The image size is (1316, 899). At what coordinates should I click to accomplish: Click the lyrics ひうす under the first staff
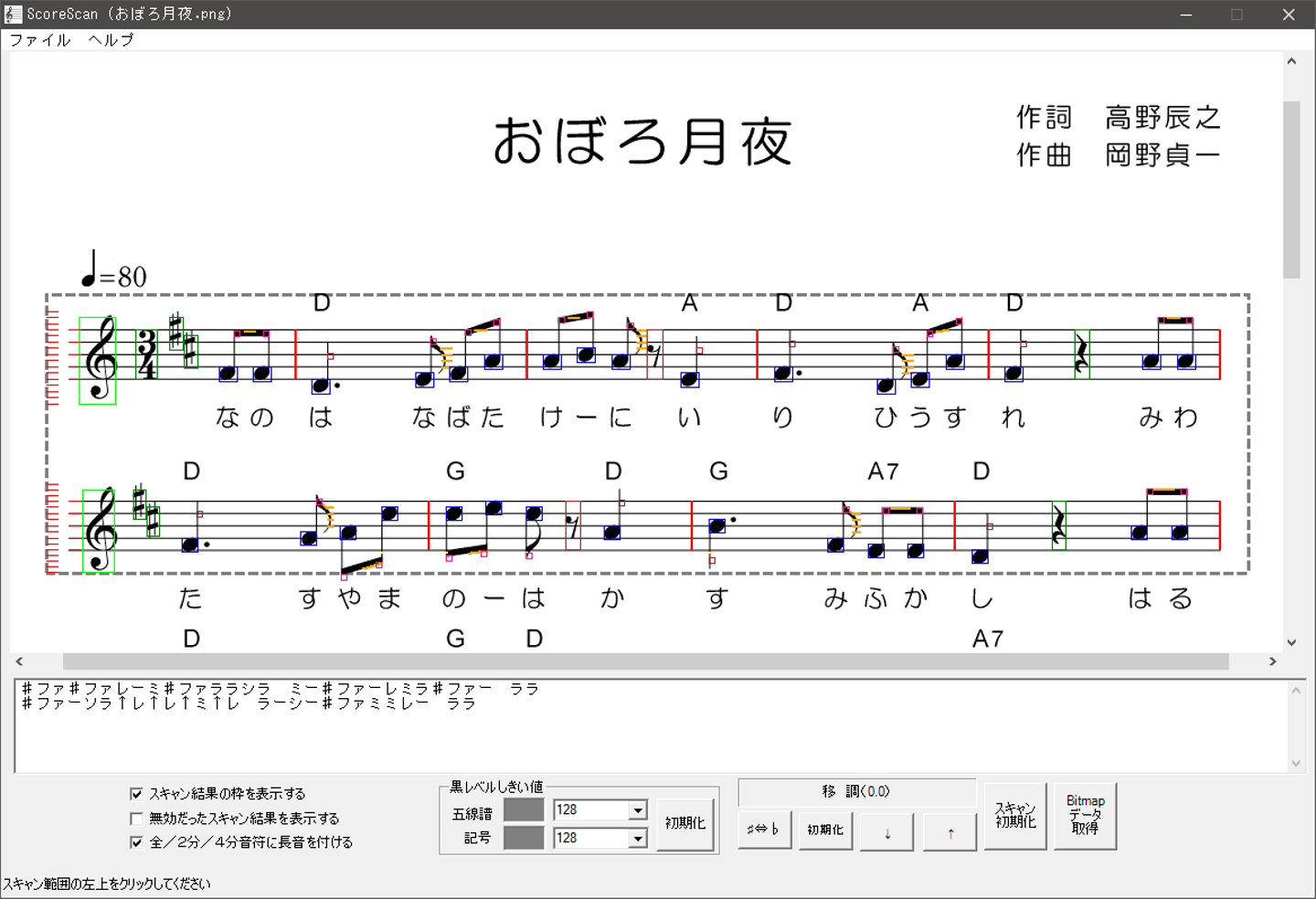pos(920,418)
